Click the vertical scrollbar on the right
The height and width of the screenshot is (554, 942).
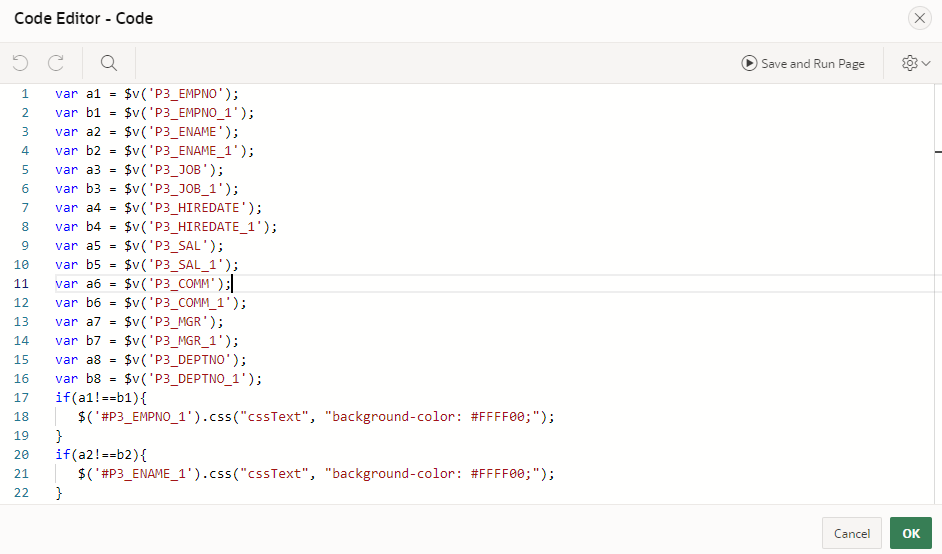pos(938,294)
